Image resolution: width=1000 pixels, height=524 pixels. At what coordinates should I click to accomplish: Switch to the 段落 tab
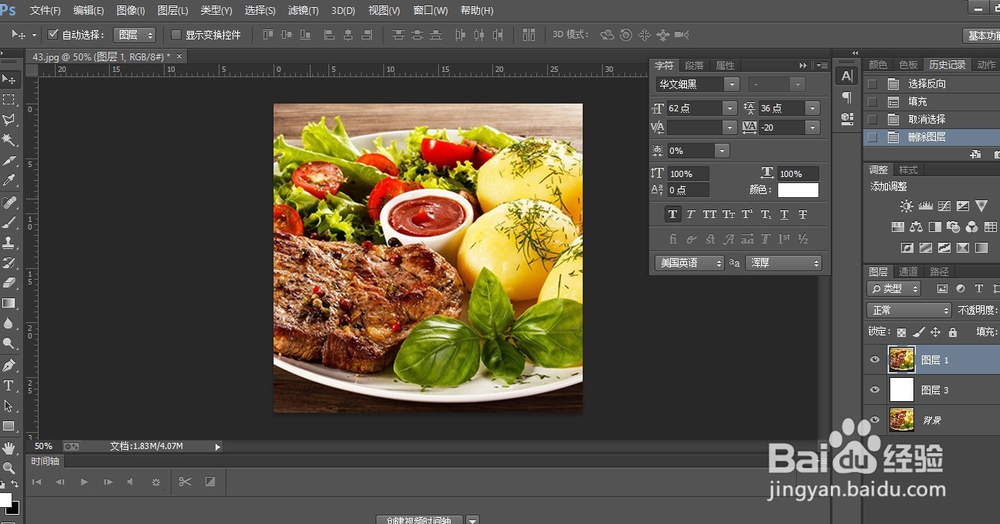[x=694, y=65]
